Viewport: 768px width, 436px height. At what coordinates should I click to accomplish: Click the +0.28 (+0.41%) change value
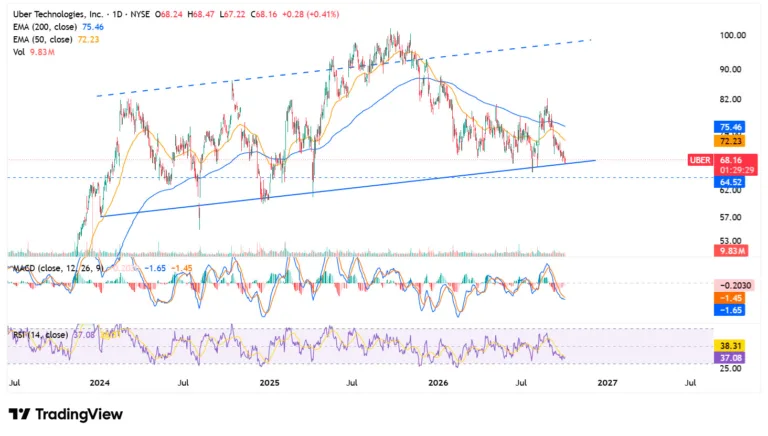[x=310, y=15]
